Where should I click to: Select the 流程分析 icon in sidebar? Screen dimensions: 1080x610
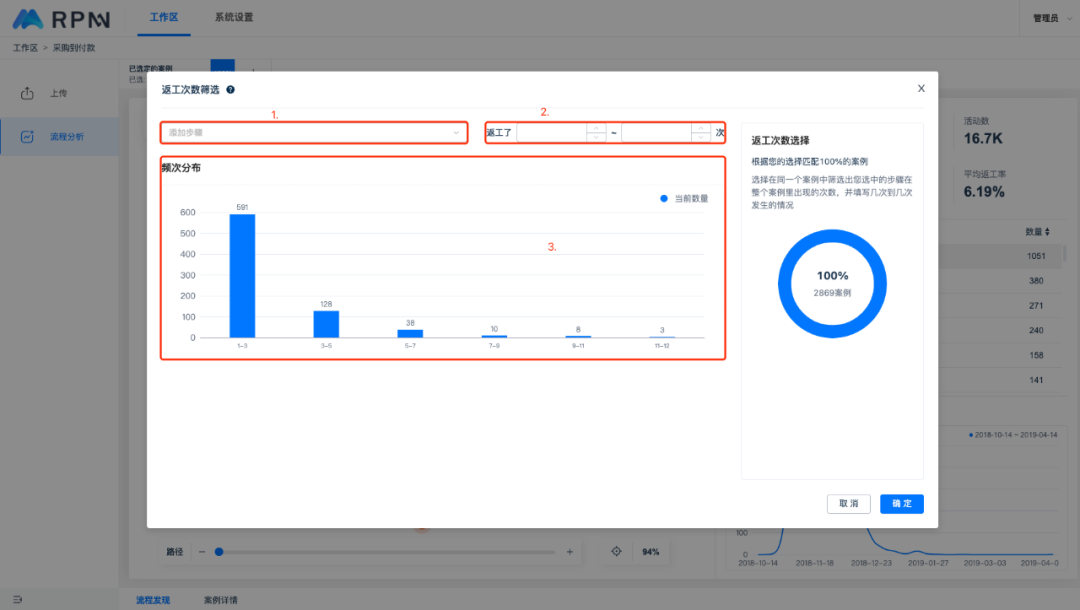coord(28,136)
